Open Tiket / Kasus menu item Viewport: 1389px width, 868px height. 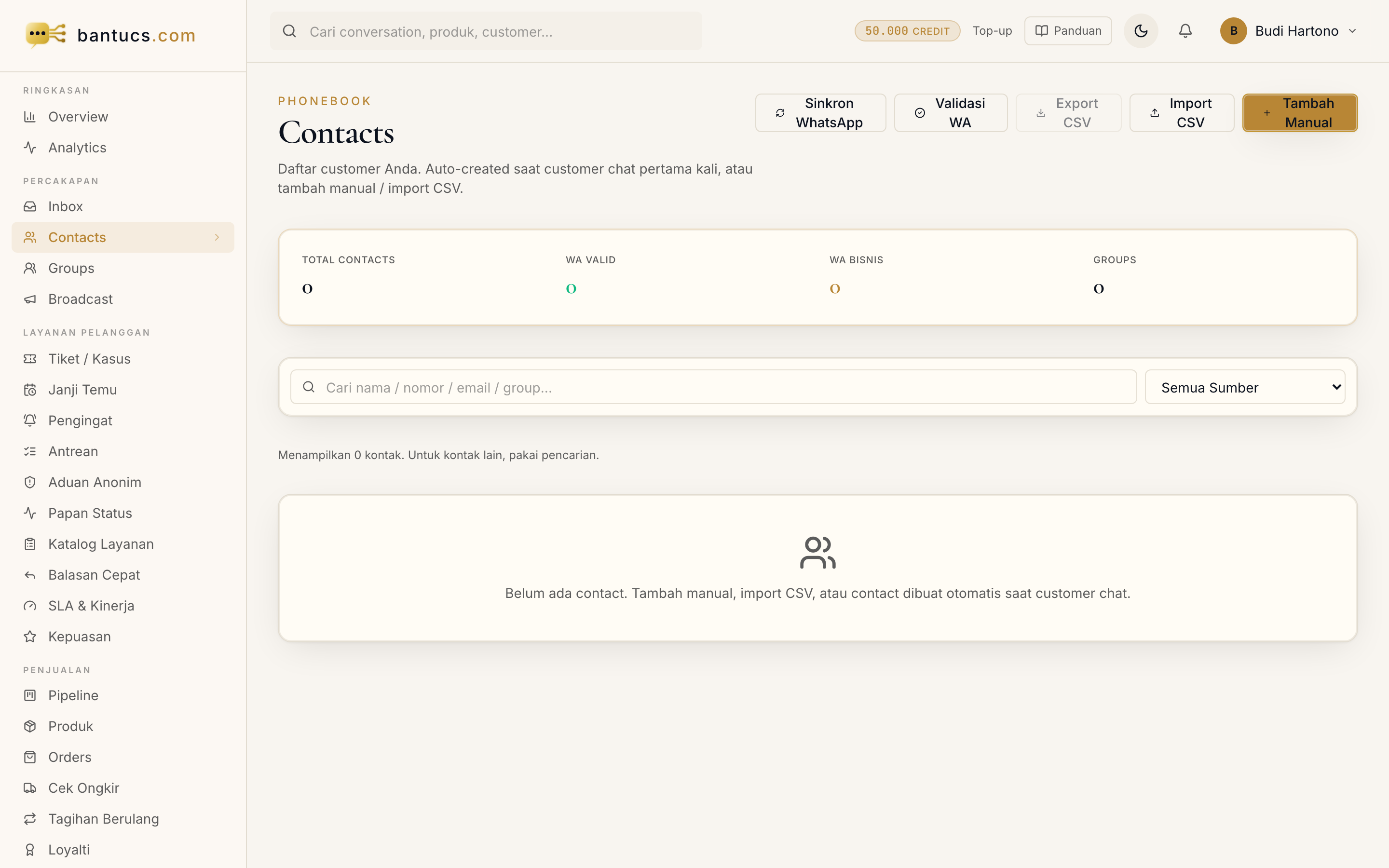pos(123,359)
